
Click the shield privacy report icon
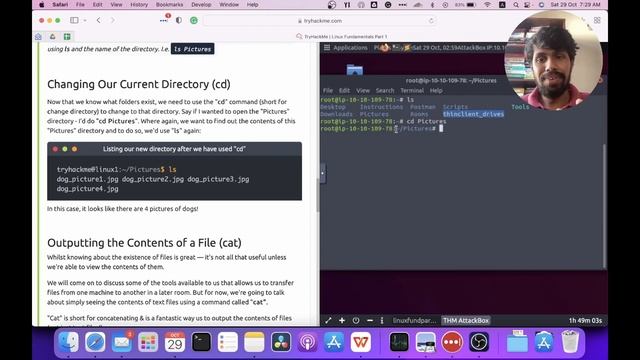179,20
